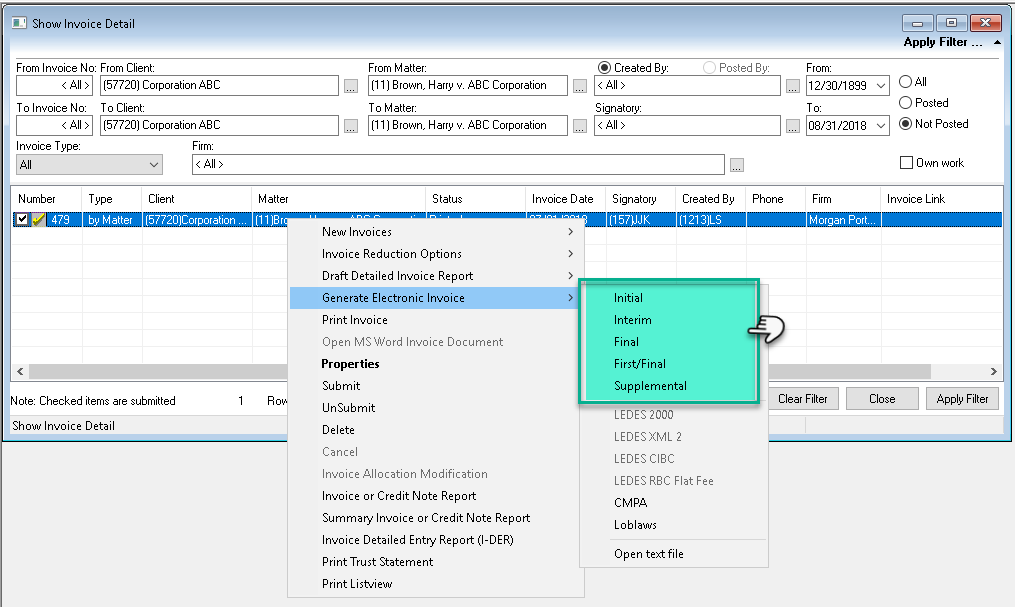Open the Created By lookup ellipsis button
The height and width of the screenshot is (607, 1015).
click(793, 86)
